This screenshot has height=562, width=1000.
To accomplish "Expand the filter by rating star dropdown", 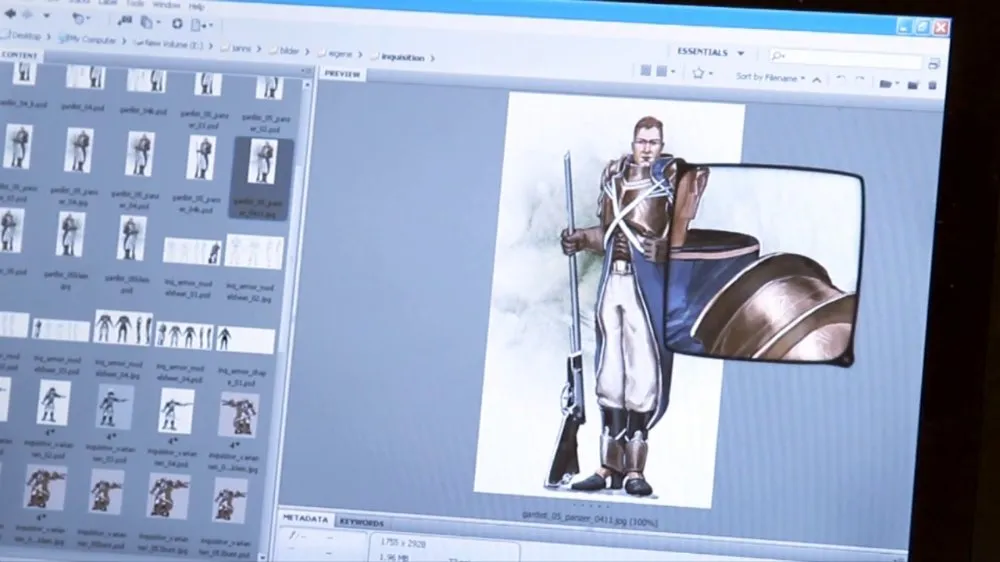I will point(702,72).
